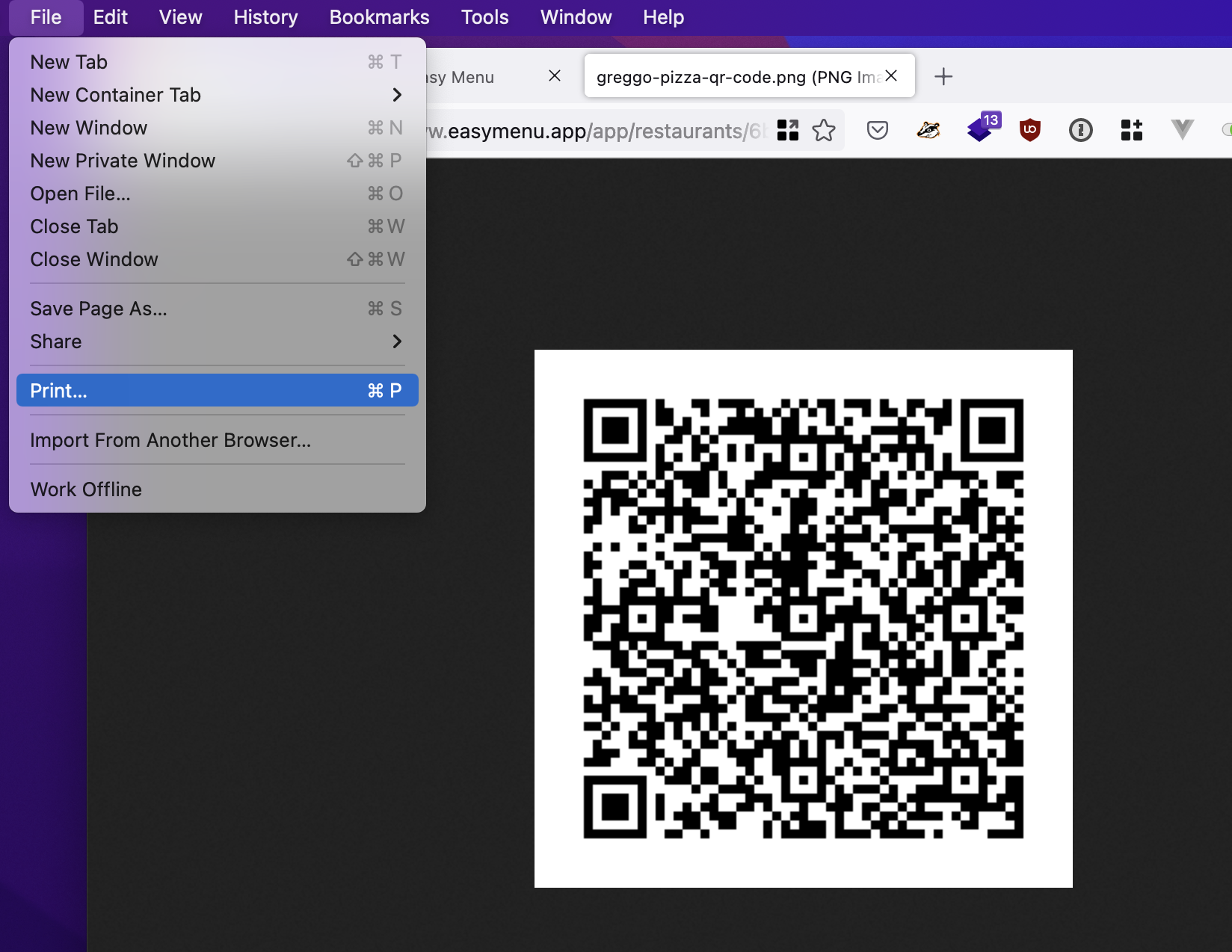1232x952 pixels.
Task: Click the QR code icon in address bar
Action: click(788, 130)
